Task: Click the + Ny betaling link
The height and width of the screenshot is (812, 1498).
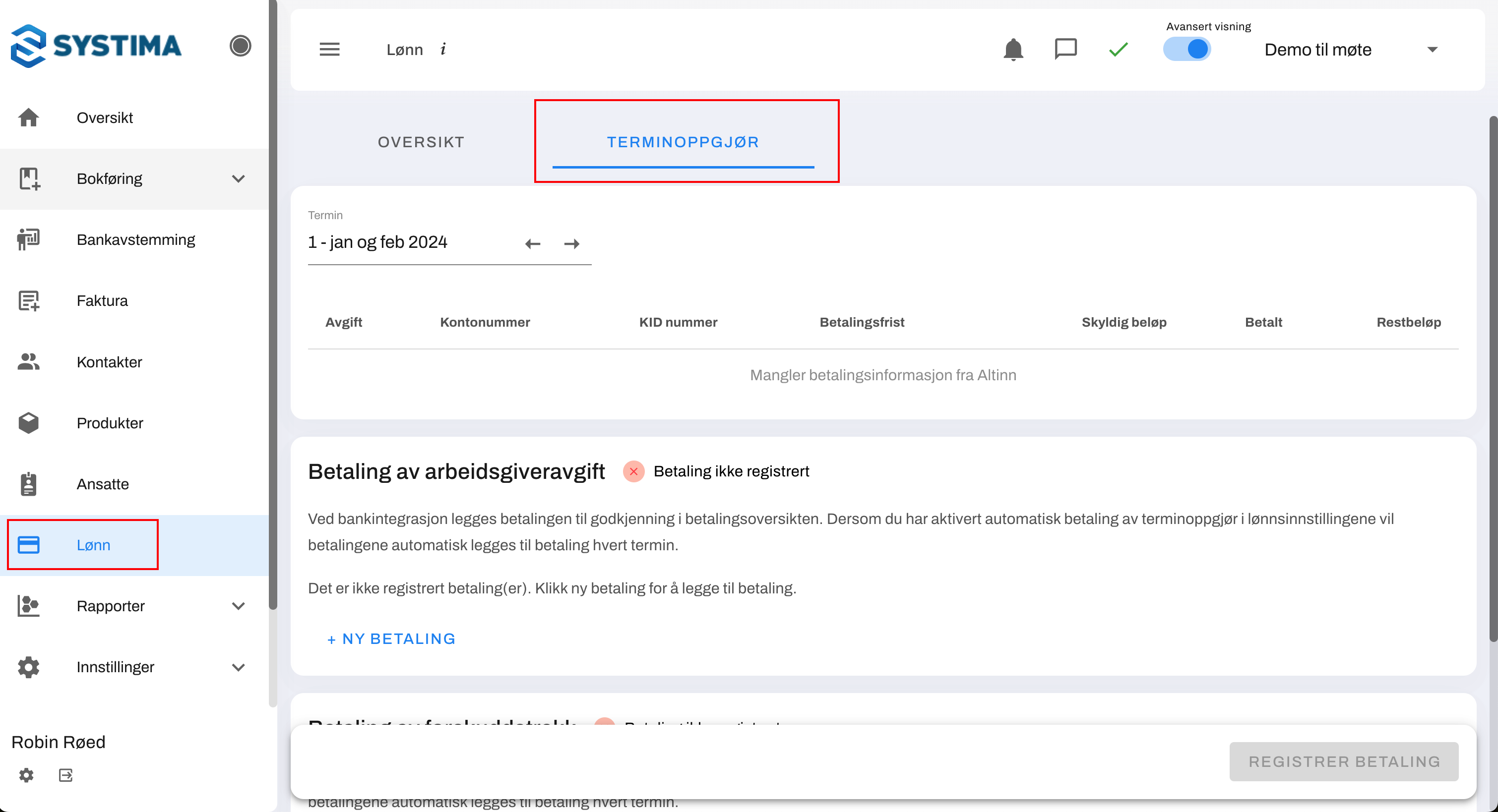Action: click(x=391, y=639)
